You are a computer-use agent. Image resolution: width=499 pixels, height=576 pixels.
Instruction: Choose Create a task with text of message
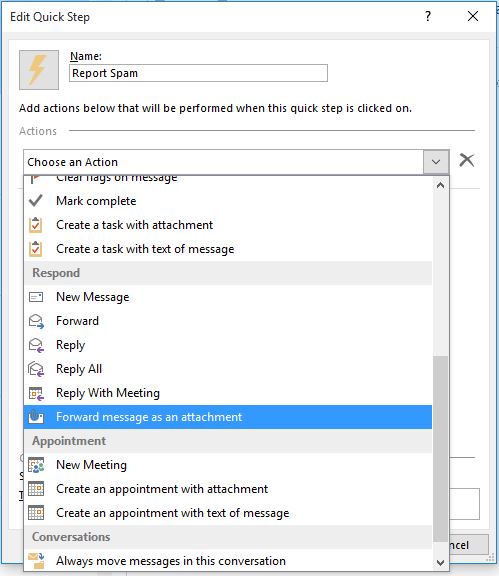coord(228,249)
